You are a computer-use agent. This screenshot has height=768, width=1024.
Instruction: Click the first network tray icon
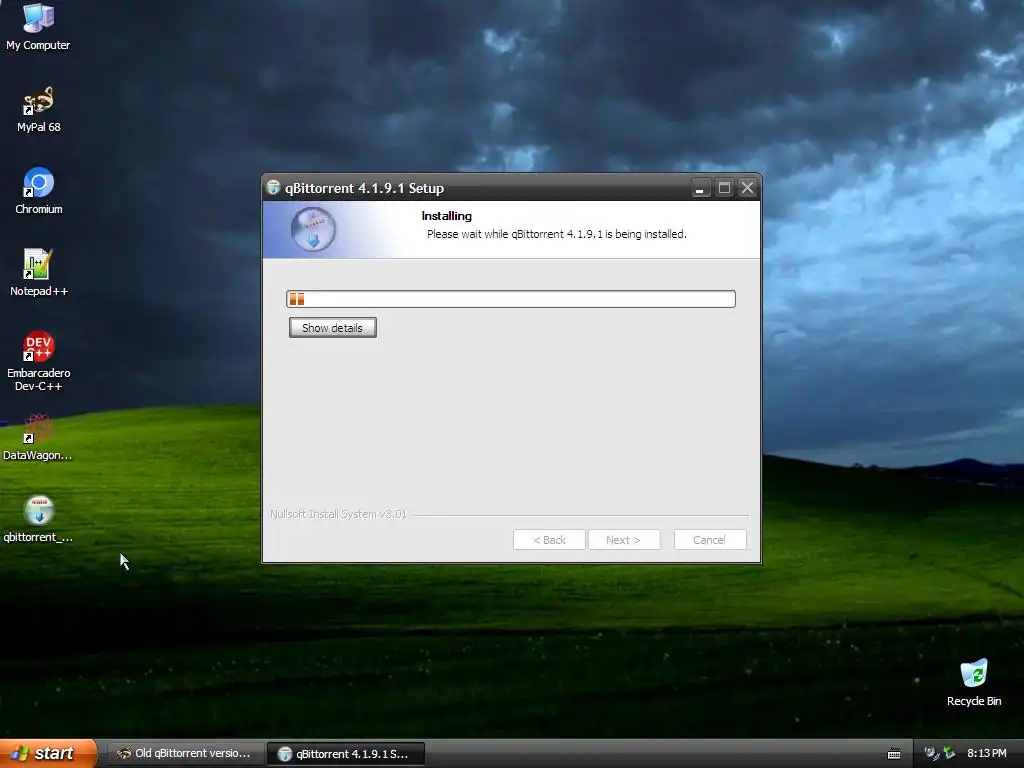point(931,754)
